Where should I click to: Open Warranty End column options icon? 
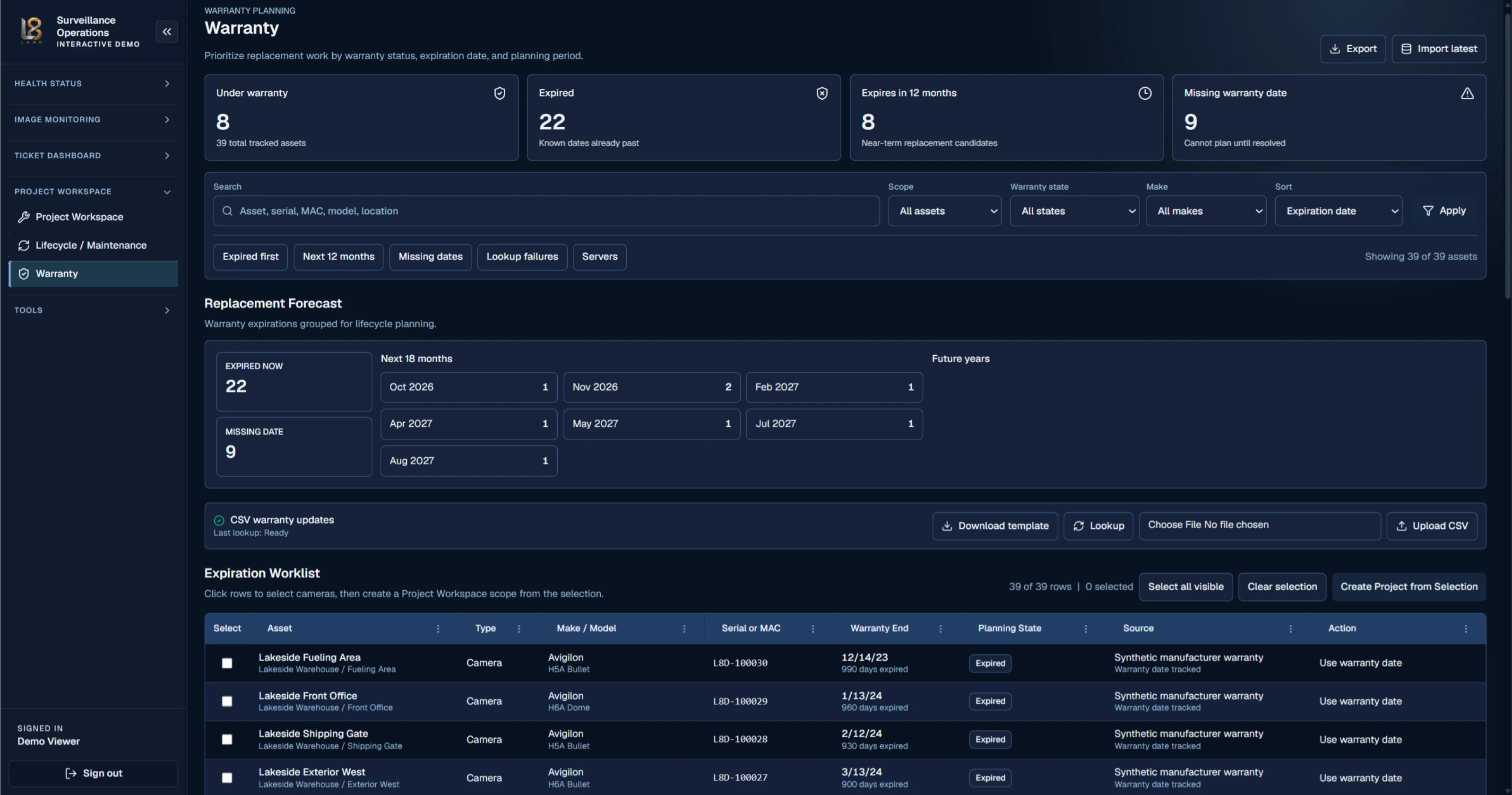click(x=940, y=629)
